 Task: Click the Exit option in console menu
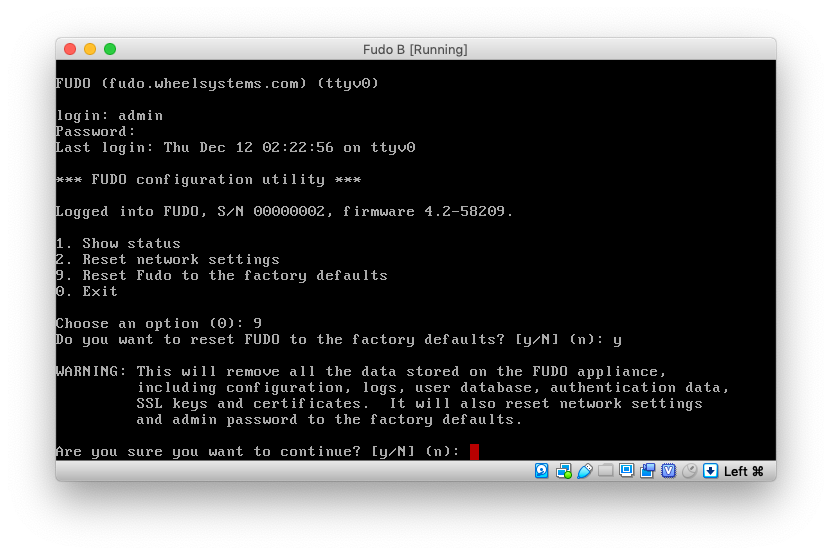(87, 292)
